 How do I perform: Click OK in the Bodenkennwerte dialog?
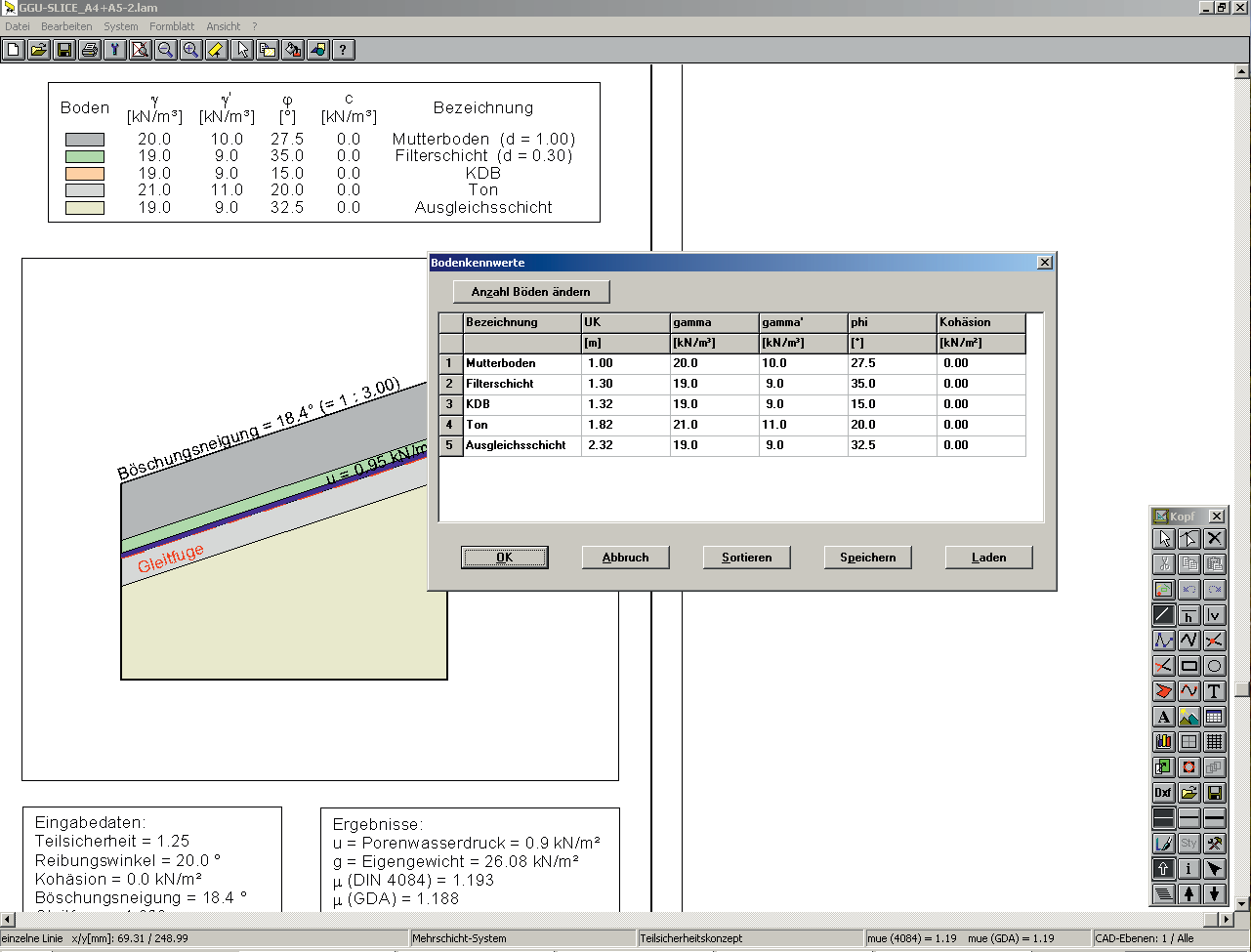tap(505, 558)
